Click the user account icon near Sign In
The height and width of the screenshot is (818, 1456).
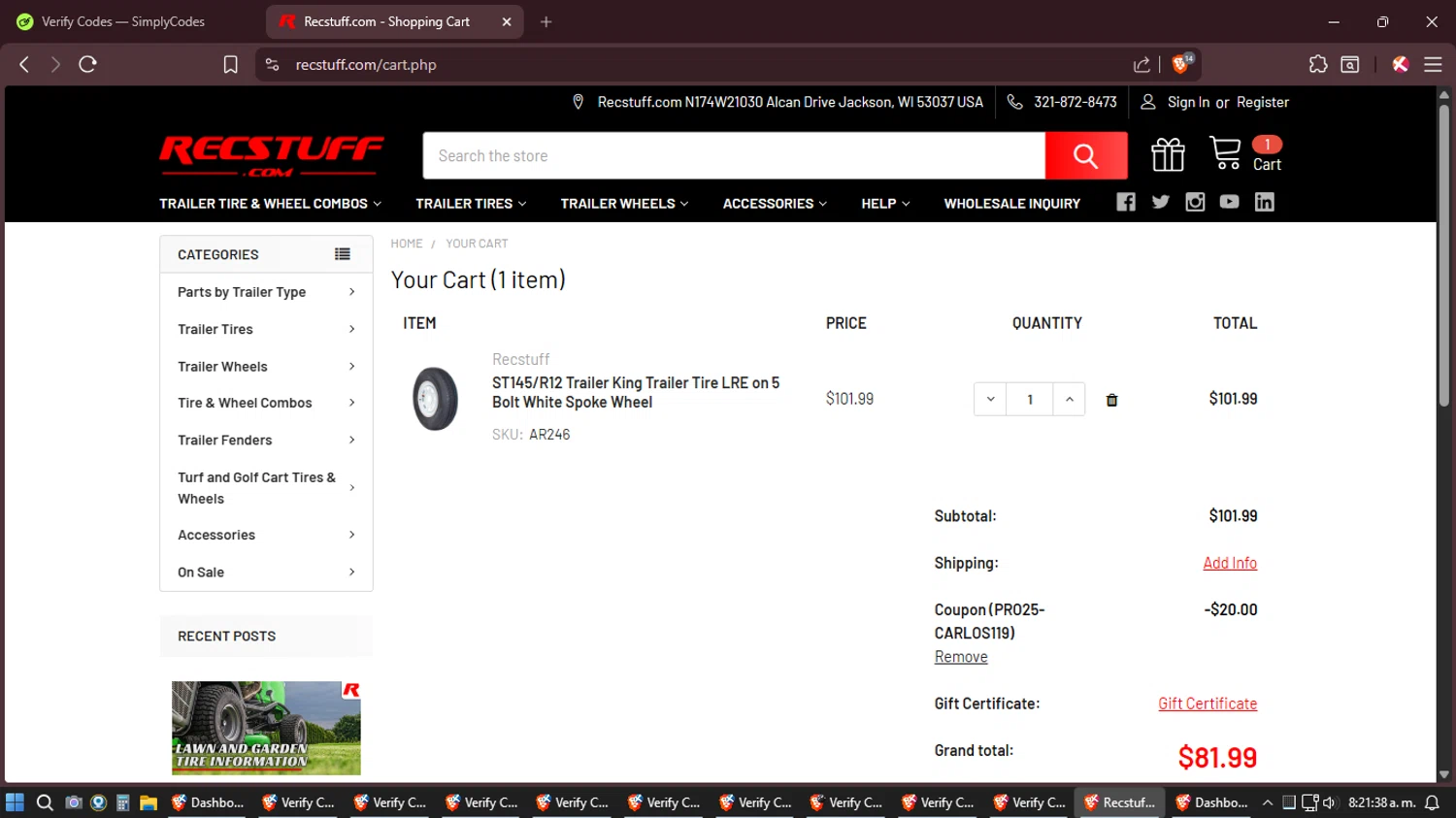[x=1147, y=102]
